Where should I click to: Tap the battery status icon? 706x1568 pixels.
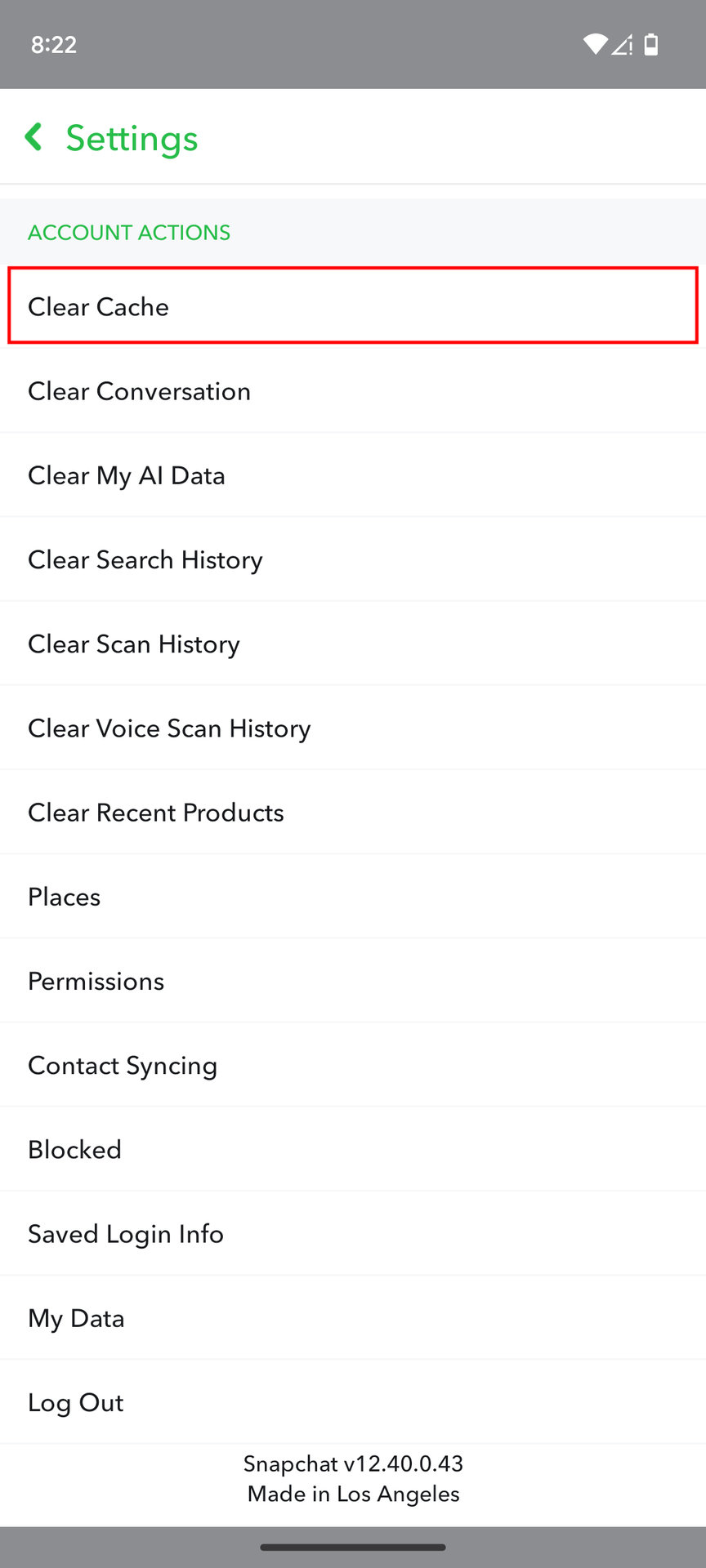pyautogui.click(x=651, y=44)
